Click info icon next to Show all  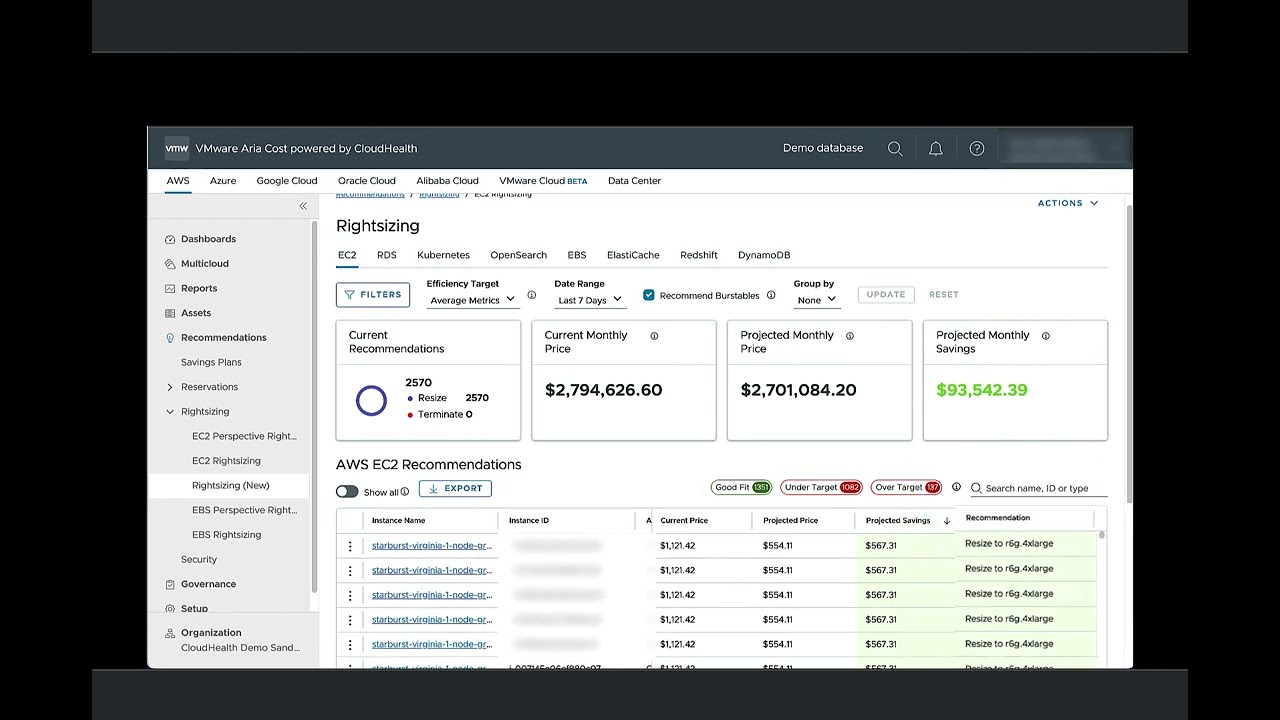[x=405, y=492]
